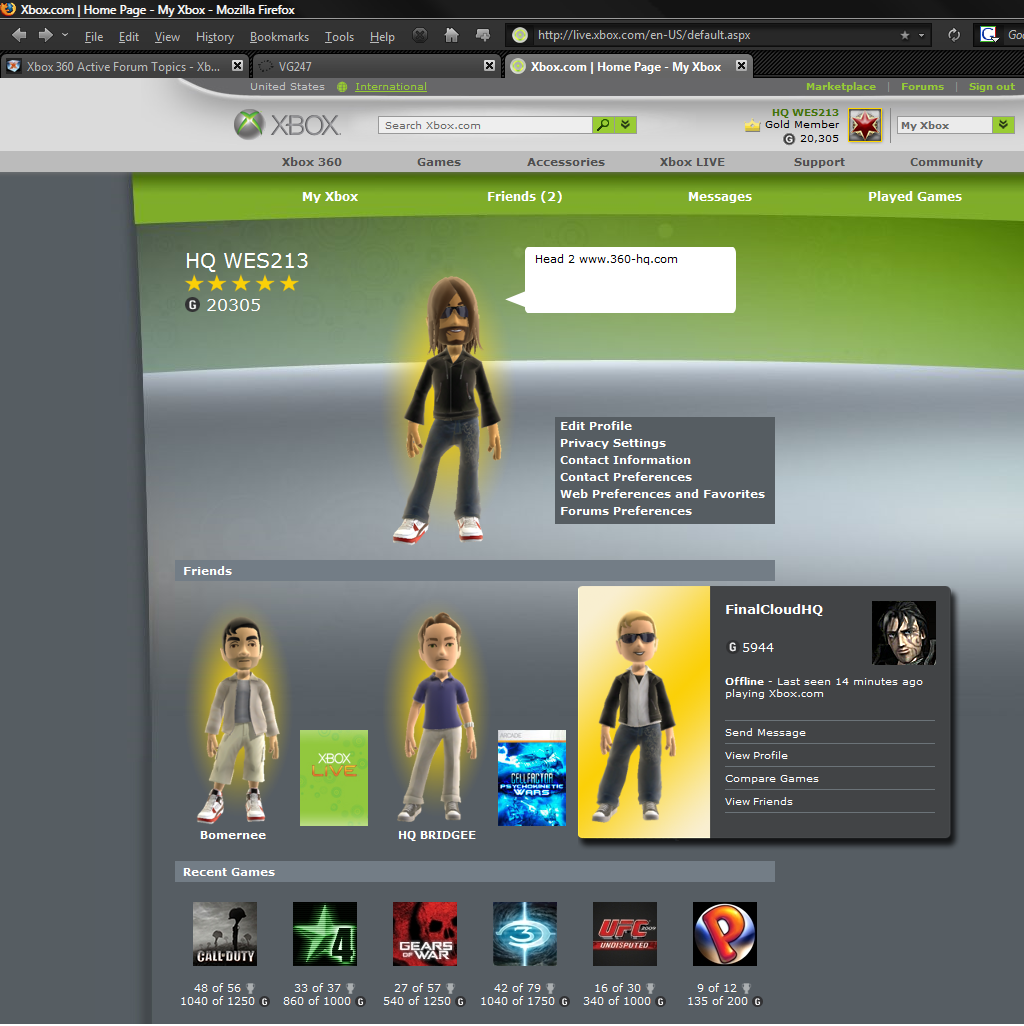Open the File menu
1024x1026 pixels.
point(94,37)
